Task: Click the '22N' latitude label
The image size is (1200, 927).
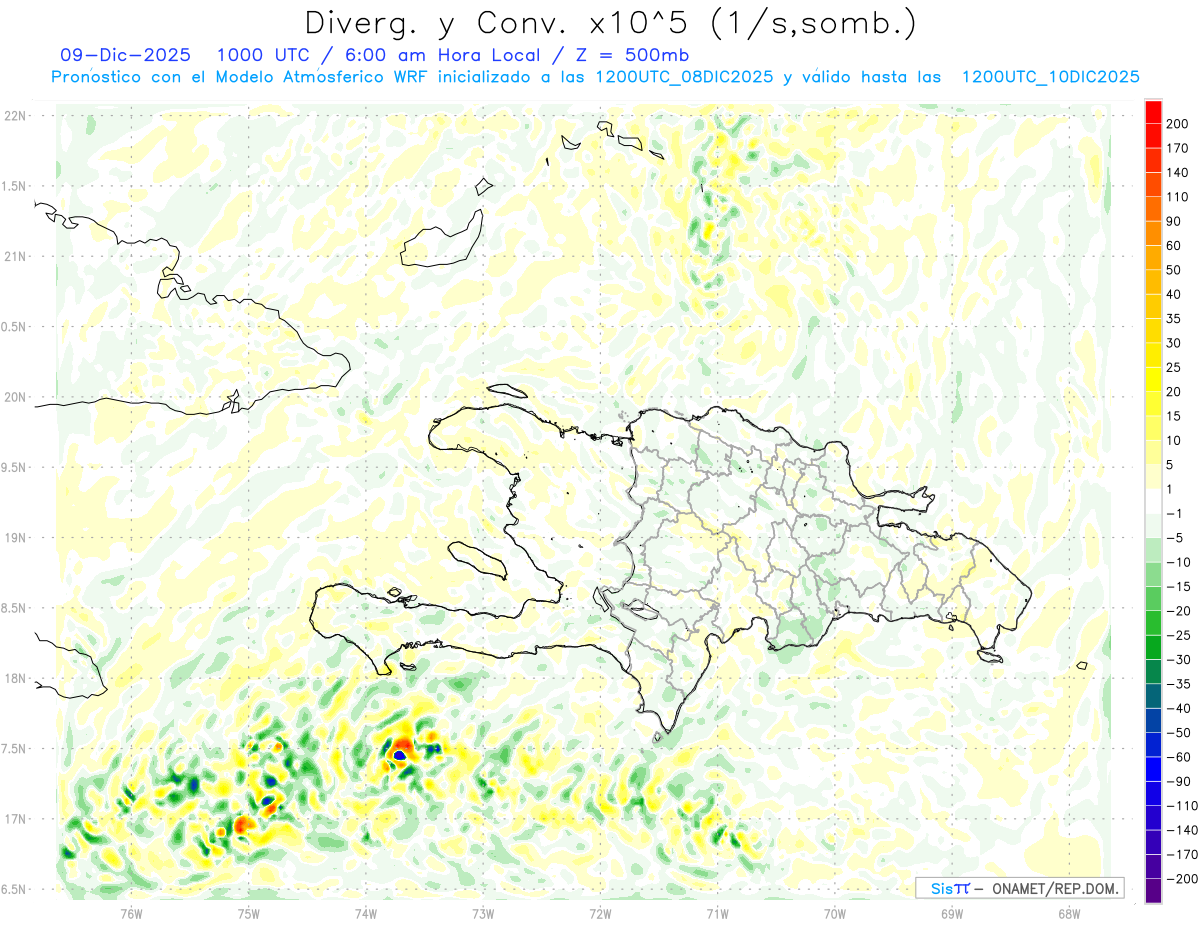Action: [x=15, y=116]
